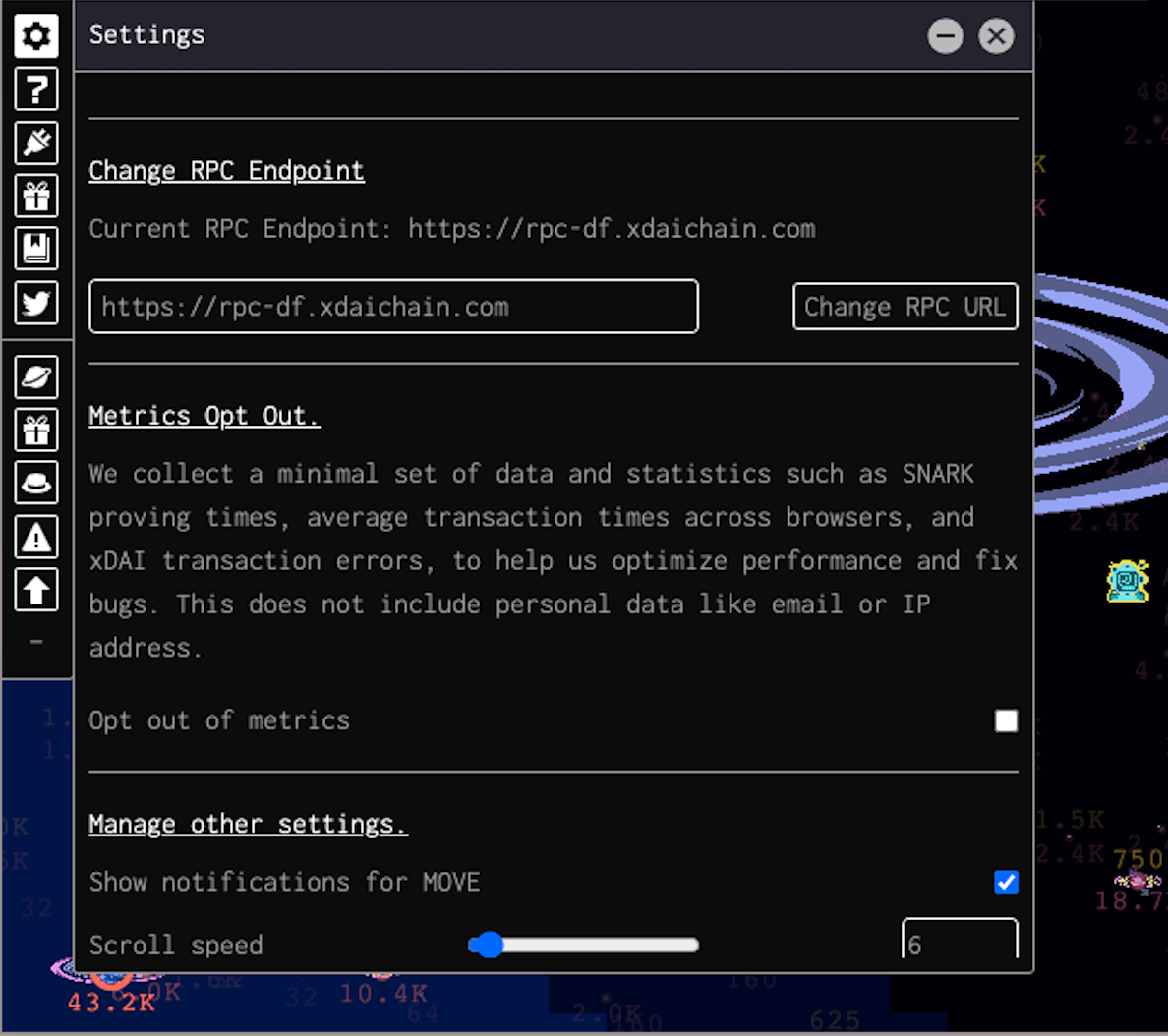Minimize the Settings pane
This screenshot has width=1168, height=1036.
[945, 36]
